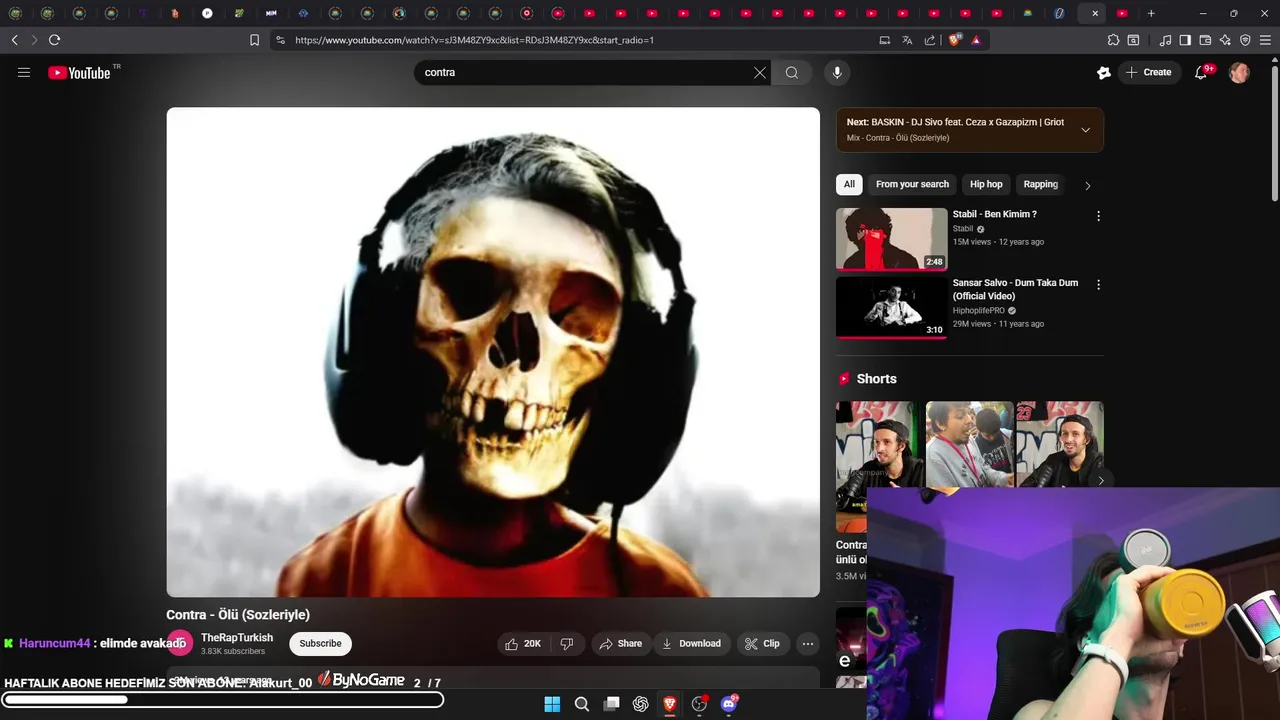
Task: Select the From your search chip
Action: [x=912, y=184]
